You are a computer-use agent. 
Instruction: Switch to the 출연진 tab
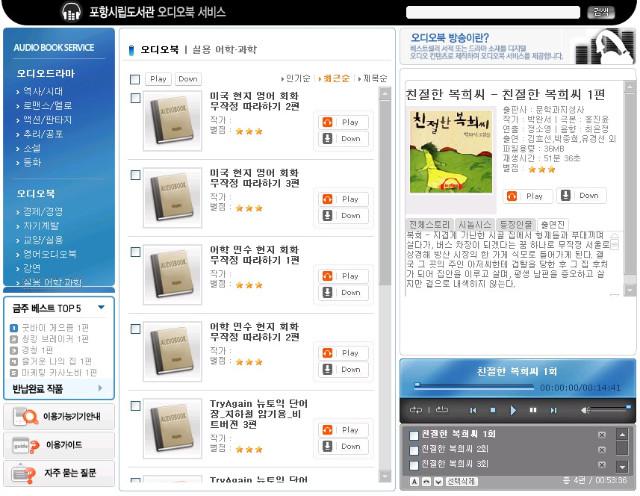(x=553, y=225)
